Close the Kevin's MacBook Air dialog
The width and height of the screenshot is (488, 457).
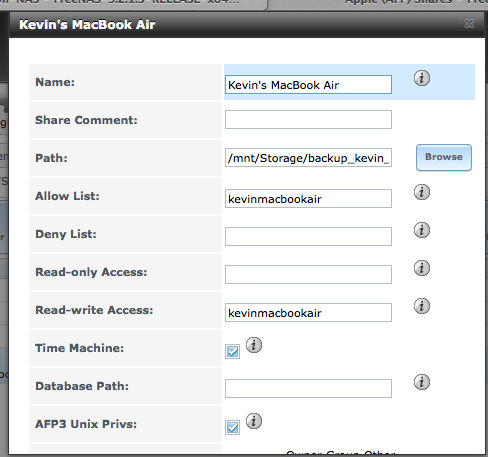469,24
